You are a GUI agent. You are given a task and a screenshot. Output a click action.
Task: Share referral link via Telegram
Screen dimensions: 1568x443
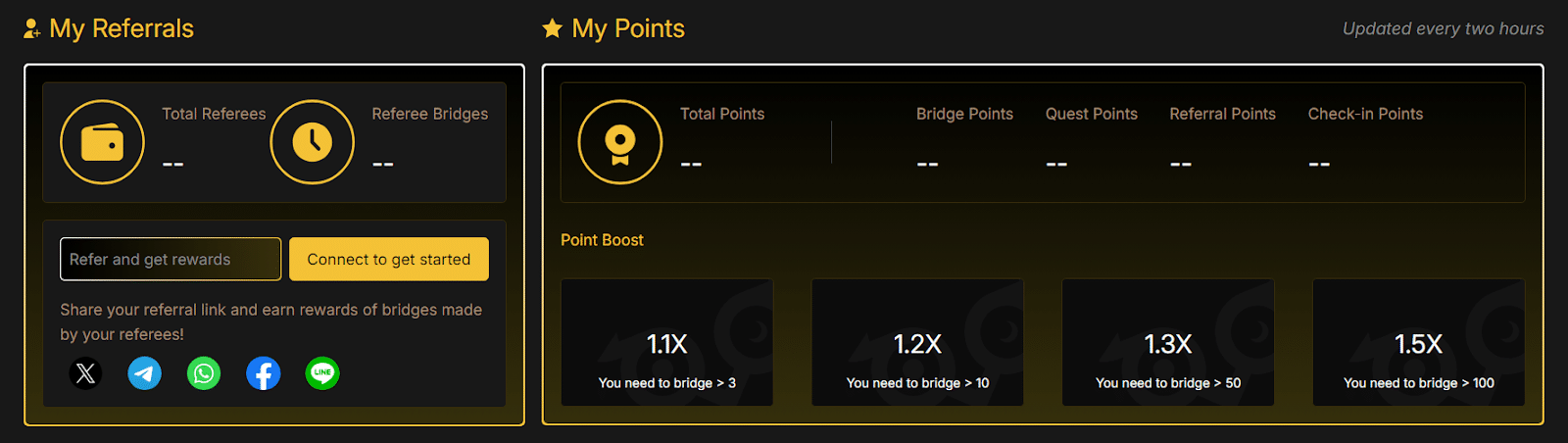pyautogui.click(x=145, y=373)
